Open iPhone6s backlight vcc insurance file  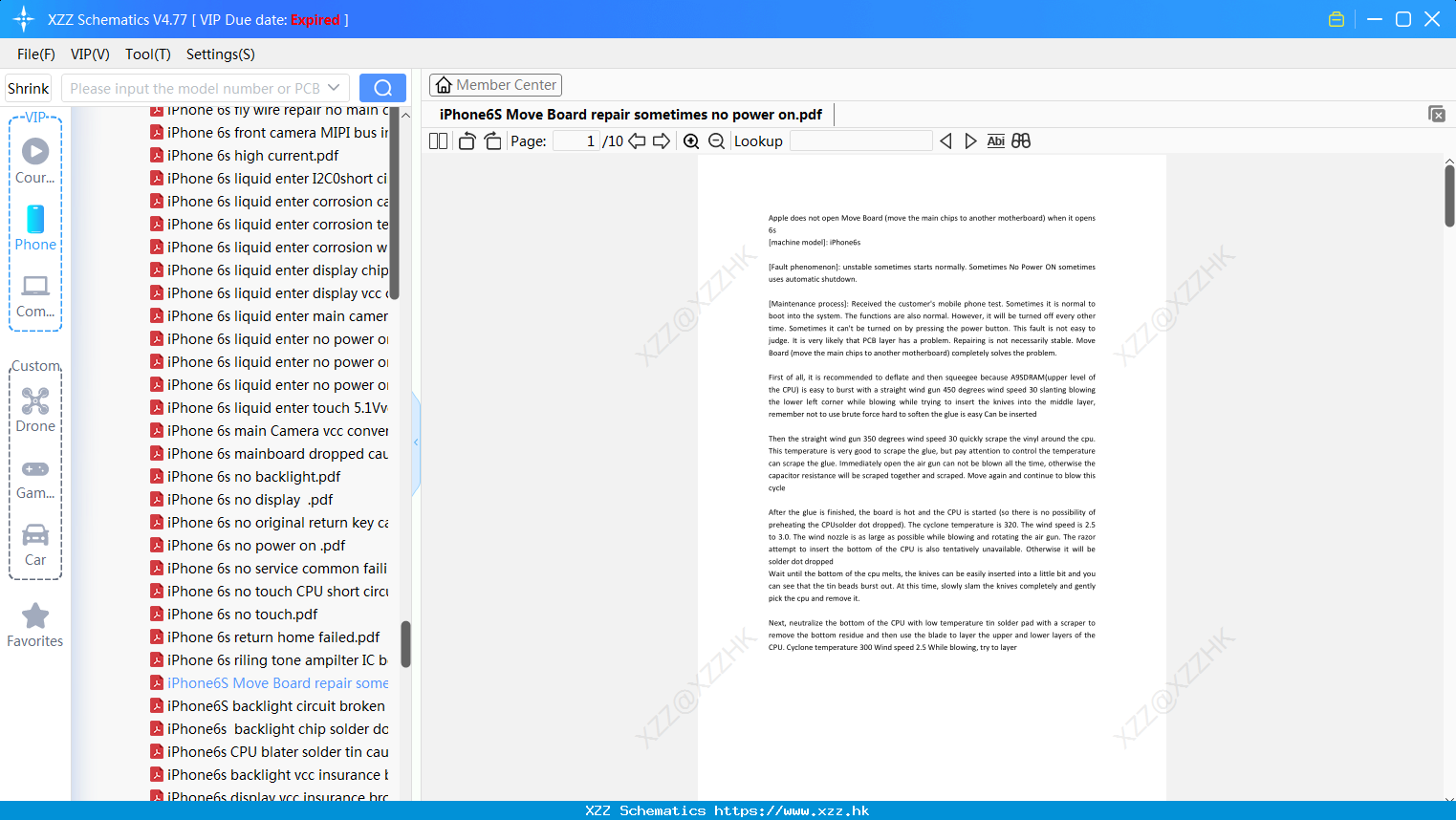tap(277, 775)
